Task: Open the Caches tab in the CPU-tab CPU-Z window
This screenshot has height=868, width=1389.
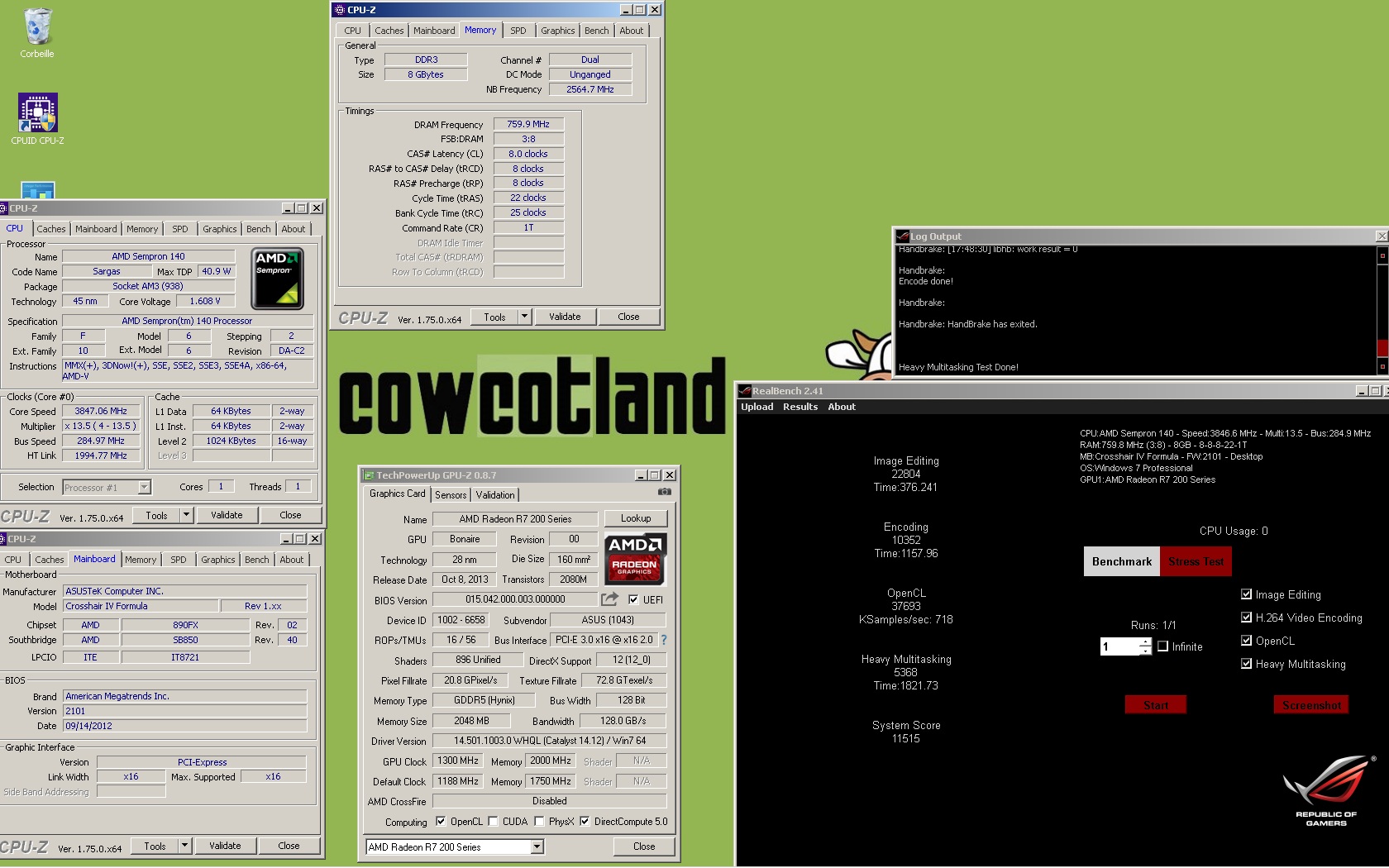Action: pos(51,229)
